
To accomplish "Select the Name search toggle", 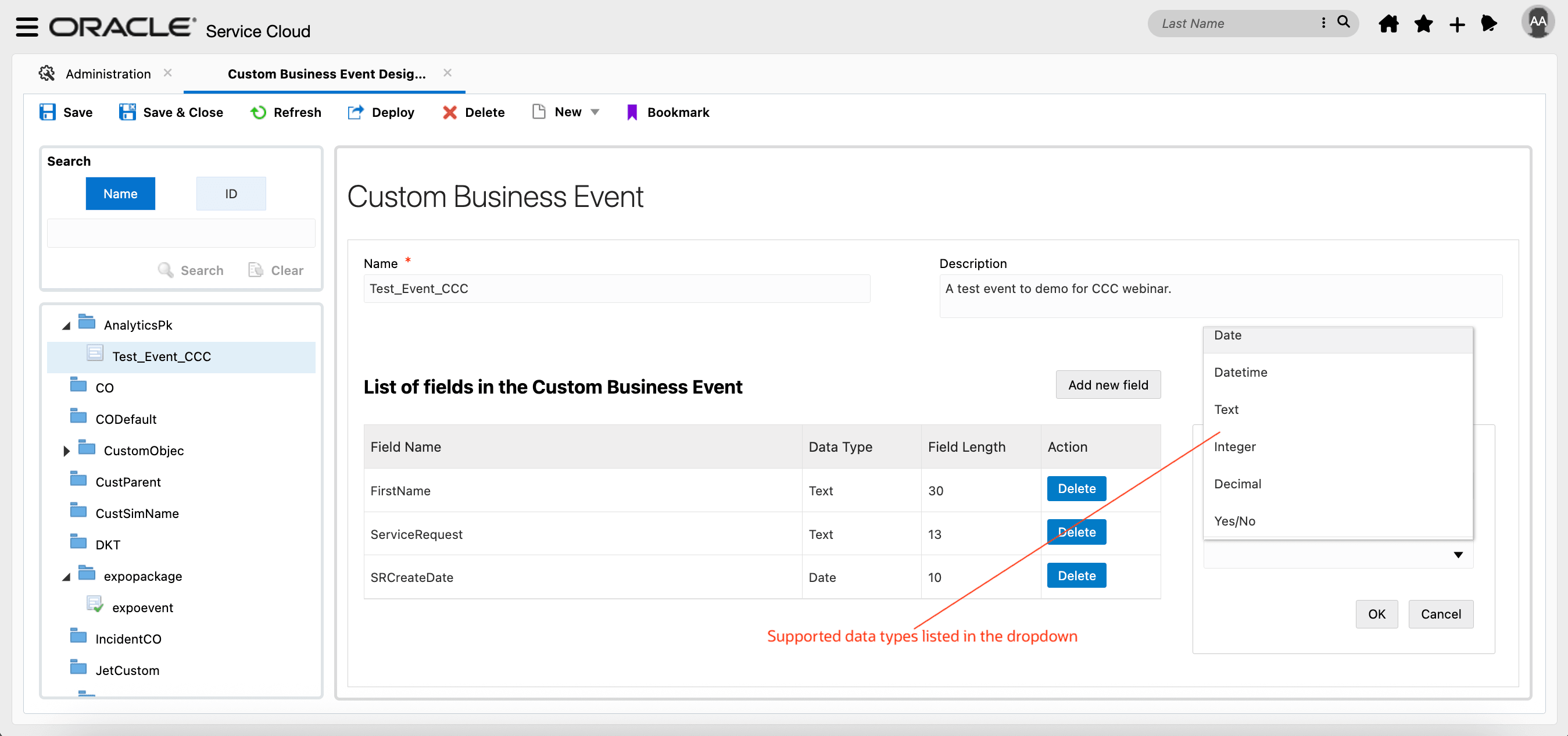I will coord(120,194).
